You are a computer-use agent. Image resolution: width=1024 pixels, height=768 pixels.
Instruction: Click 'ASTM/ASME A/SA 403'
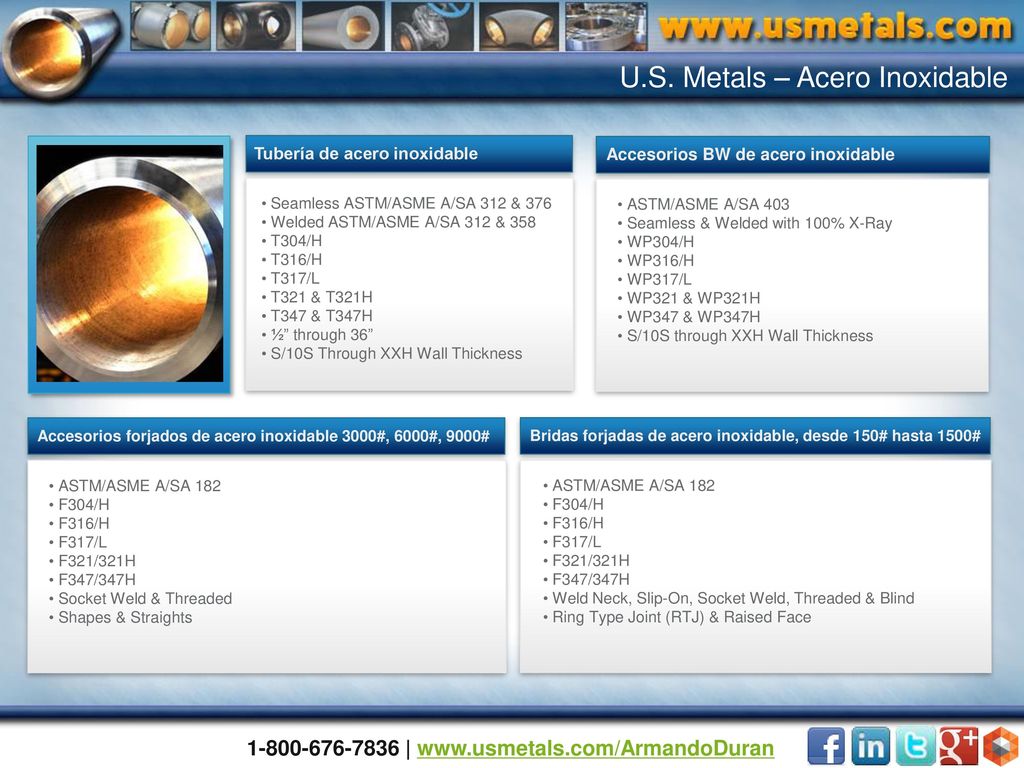[708, 204]
